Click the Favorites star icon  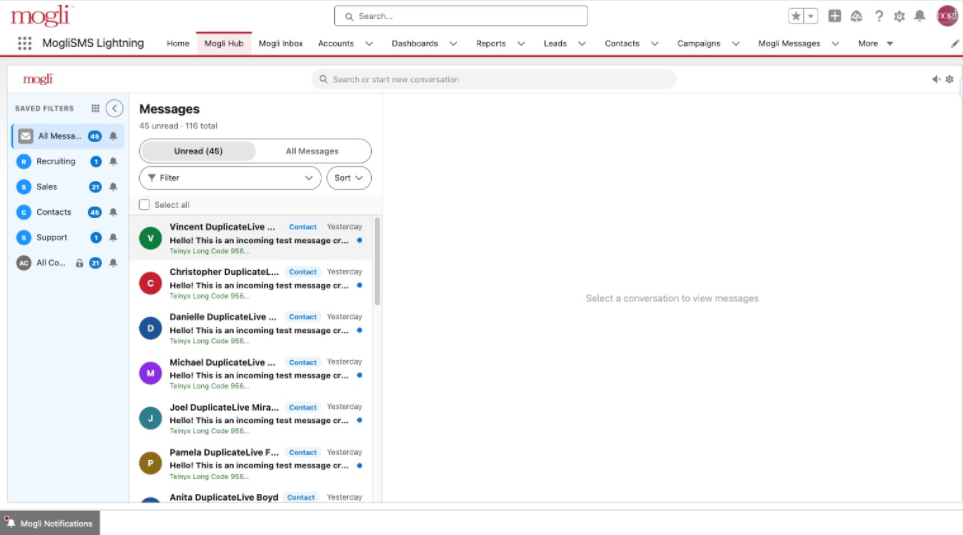(x=796, y=16)
